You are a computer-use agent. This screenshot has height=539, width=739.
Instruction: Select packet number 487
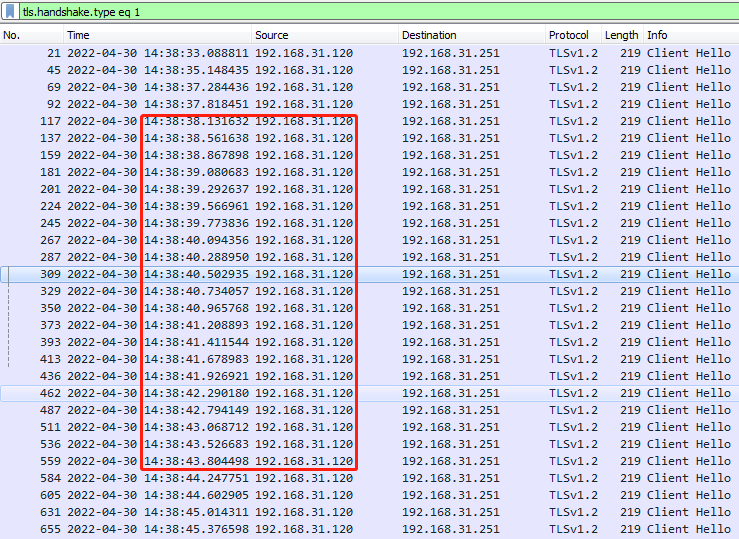(370, 410)
